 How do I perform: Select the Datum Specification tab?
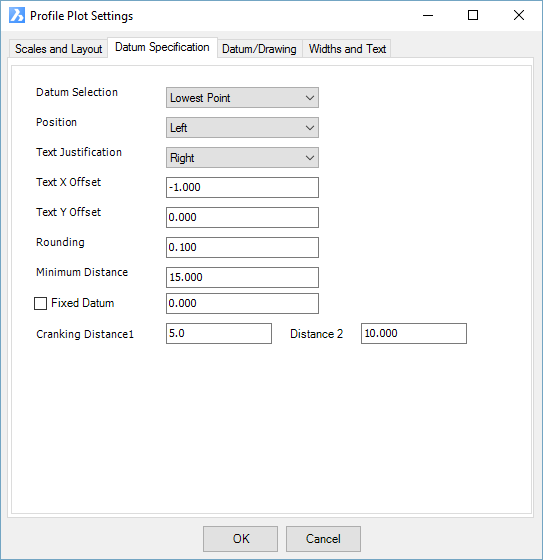coord(162,47)
